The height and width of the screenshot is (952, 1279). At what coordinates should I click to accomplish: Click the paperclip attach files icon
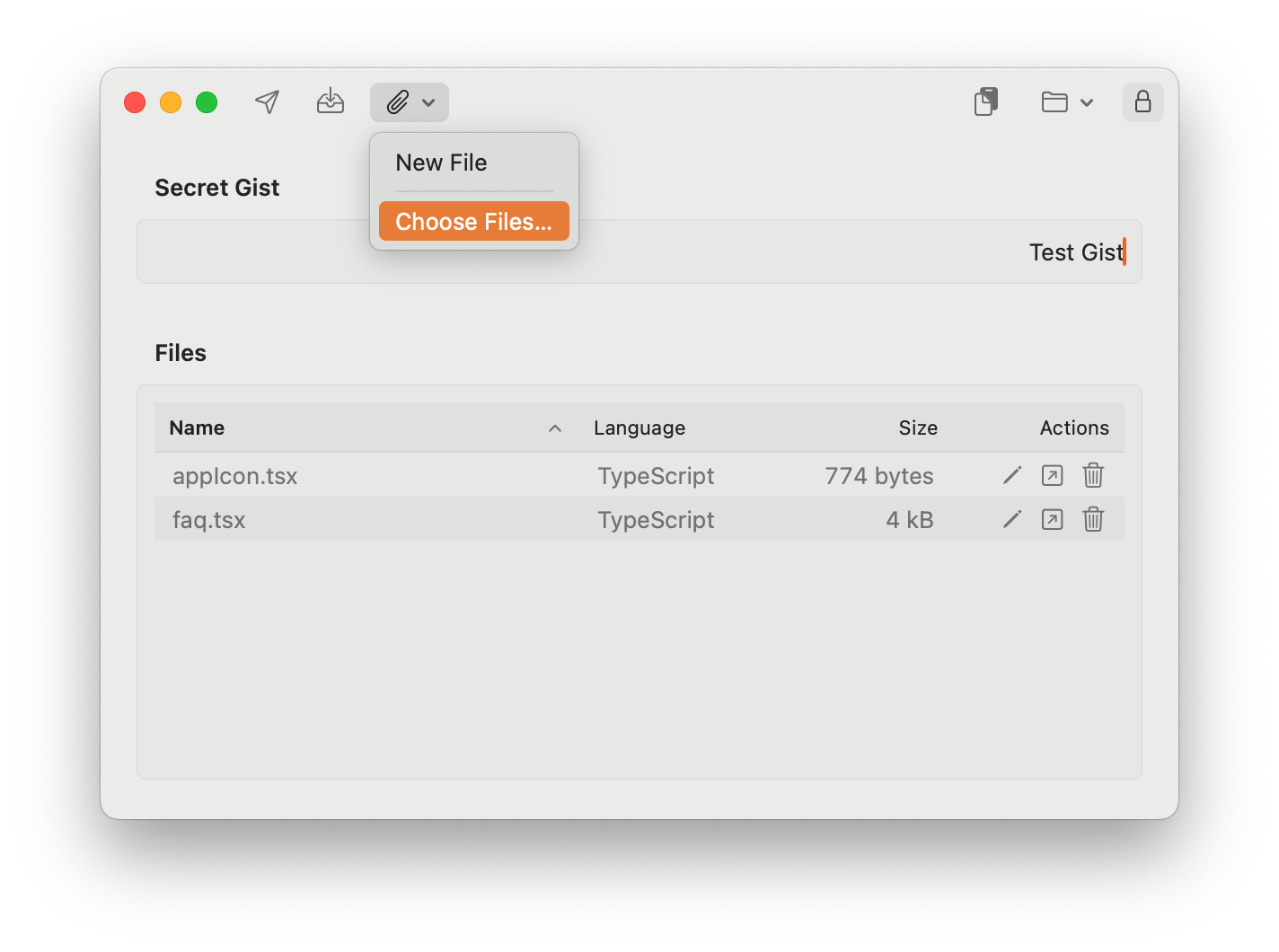(x=397, y=101)
